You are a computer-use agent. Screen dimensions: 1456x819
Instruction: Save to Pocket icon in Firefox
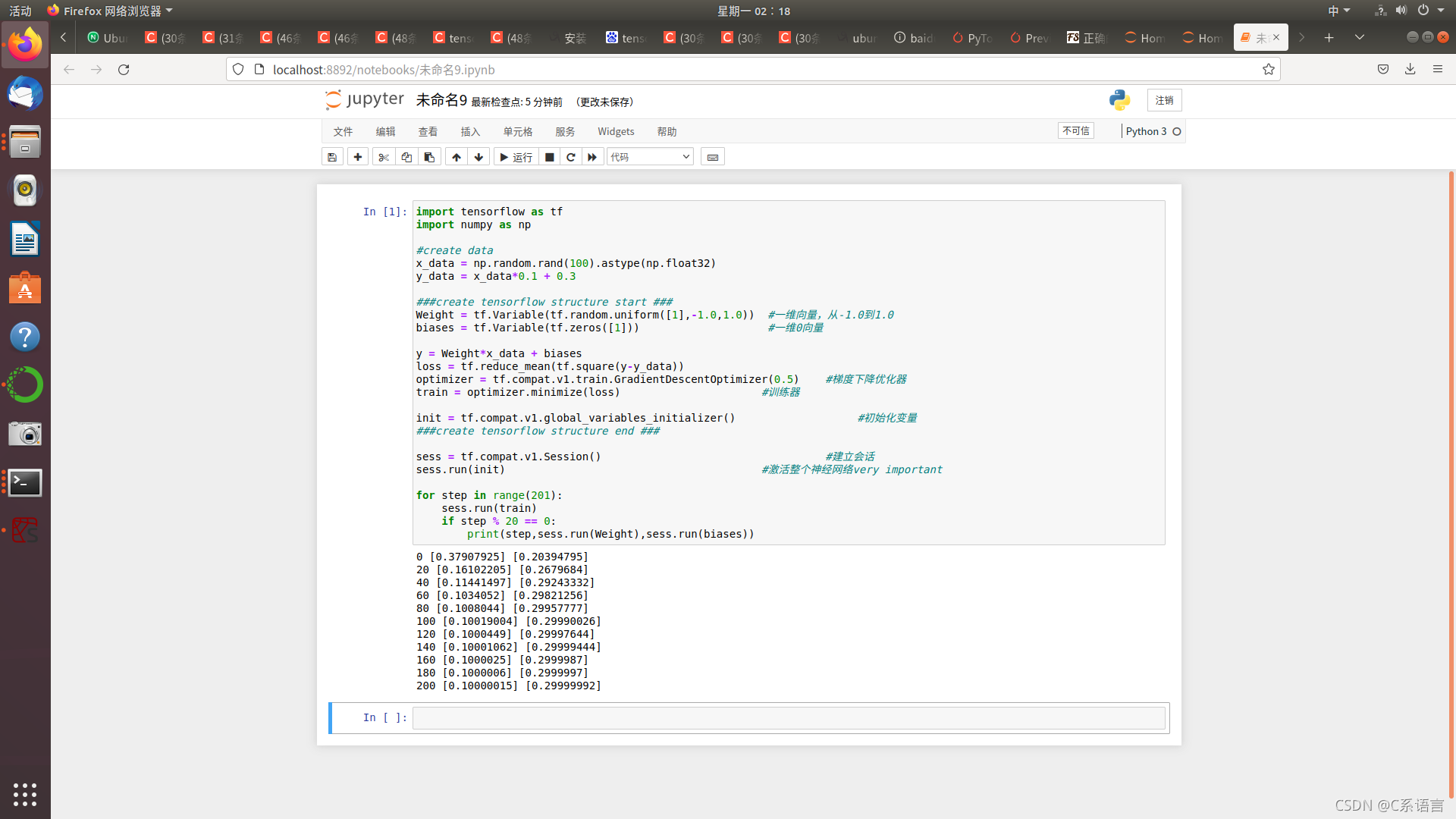[x=1383, y=69]
